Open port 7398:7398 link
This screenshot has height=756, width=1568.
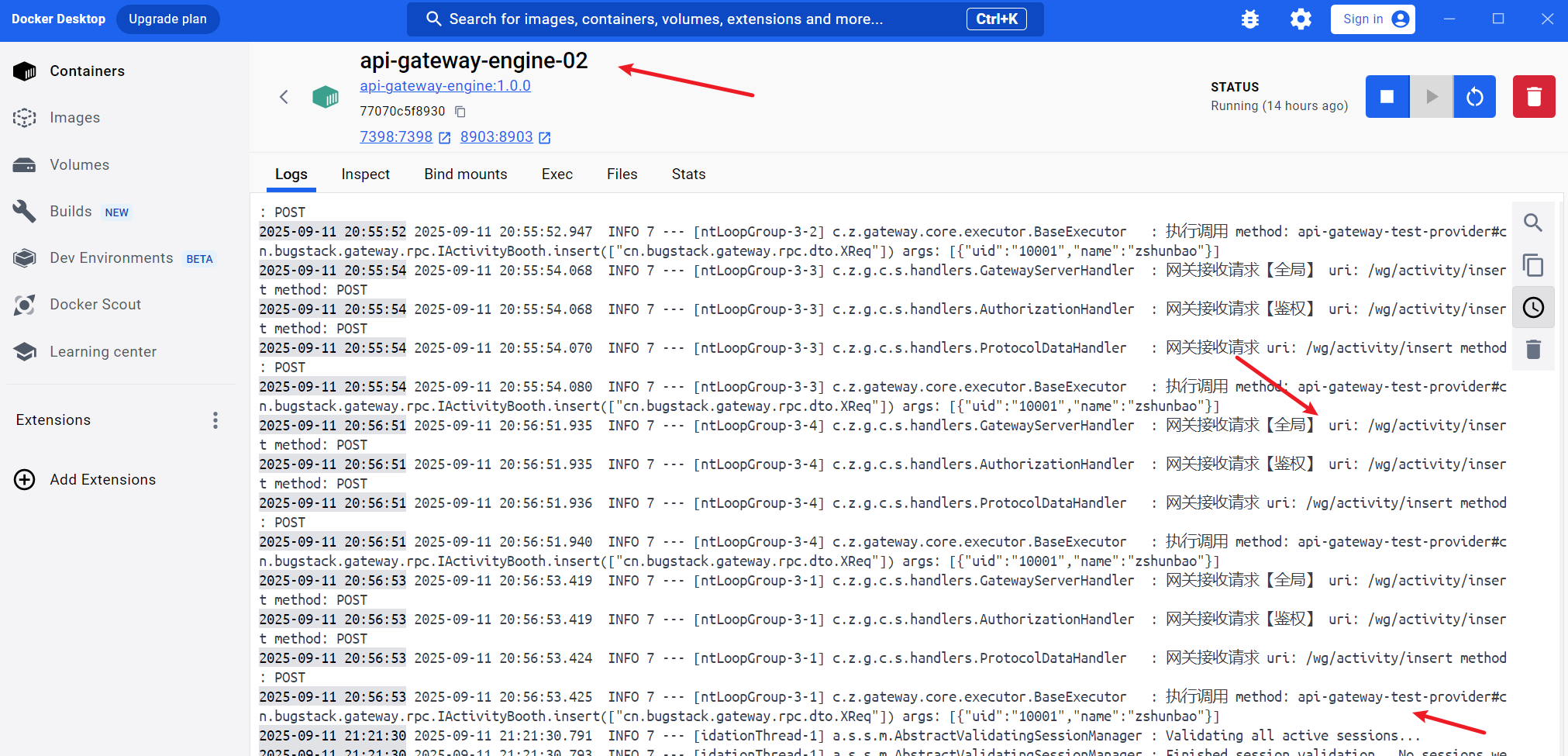tap(396, 137)
